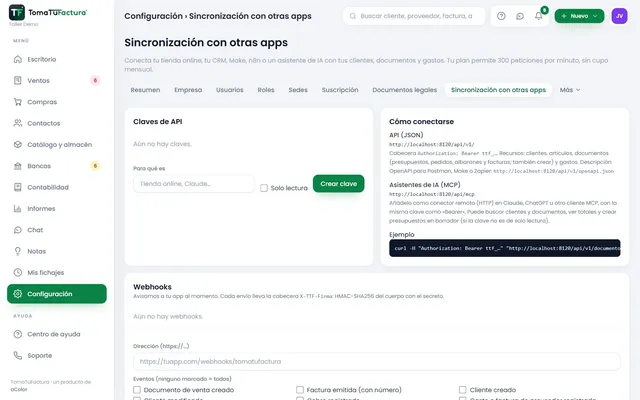The width and height of the screenshot is (640, 400).
Task: Switch to Roles tab
Action: point(266,90)
